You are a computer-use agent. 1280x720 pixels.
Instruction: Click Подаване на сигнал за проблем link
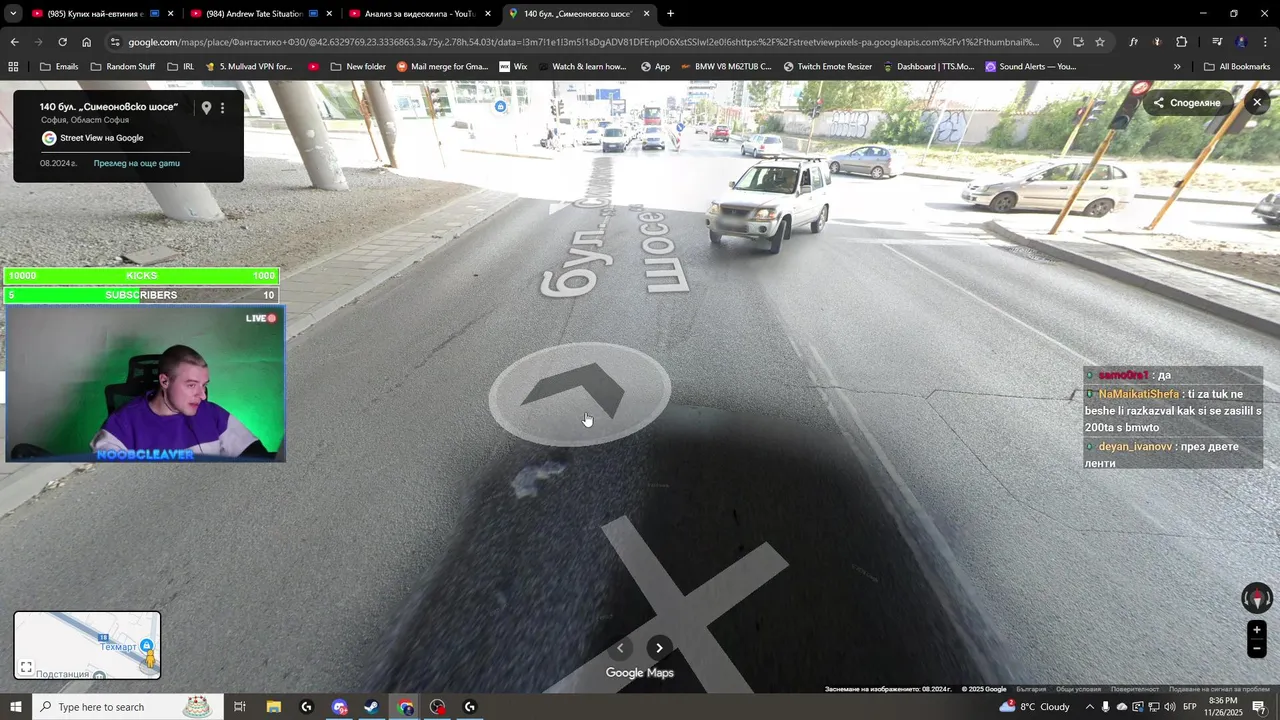tap(1219, 689)
